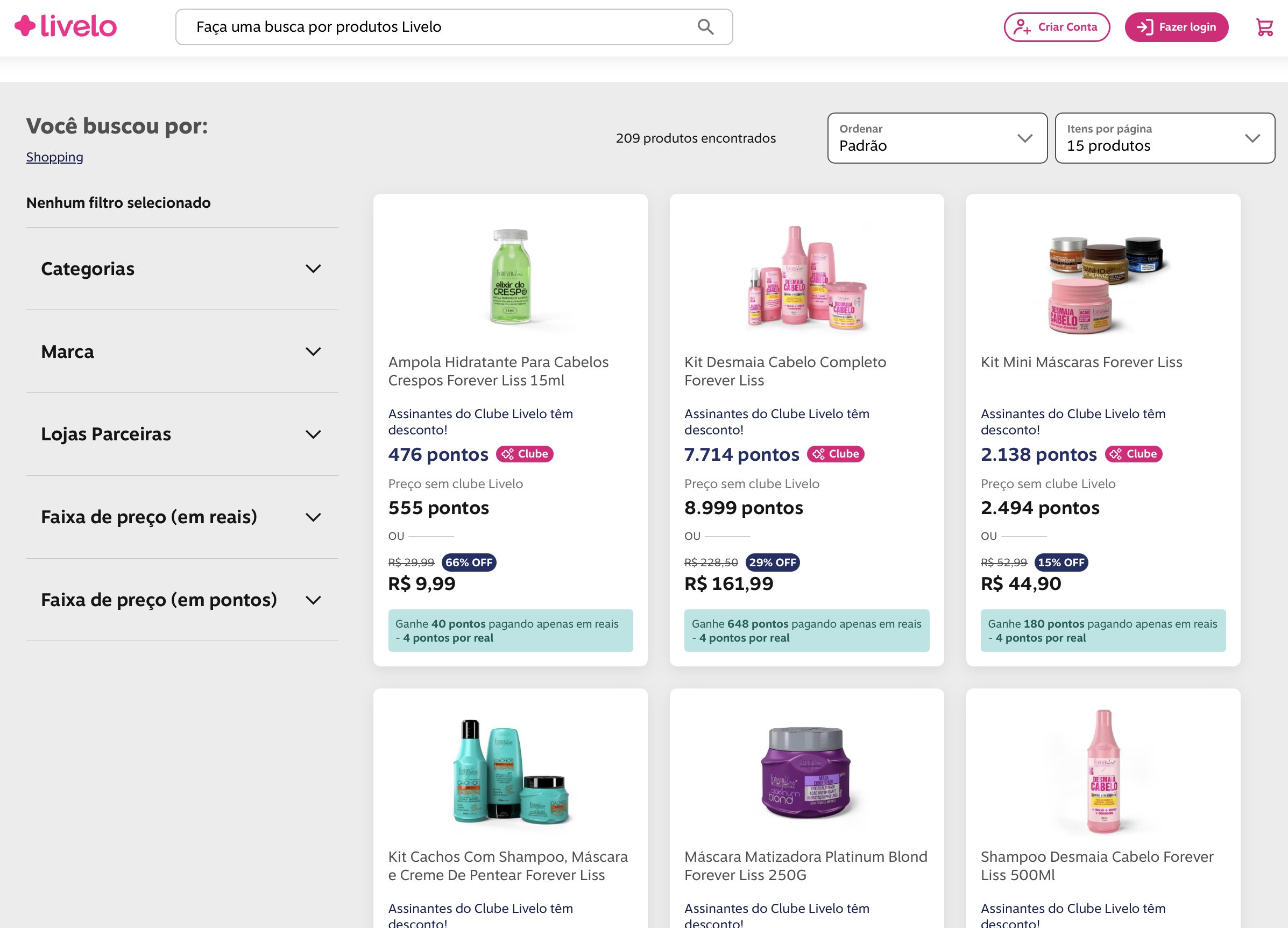Open the Kit Desmaia Cabelo product image
Image resolution: width=1288 pixels, height=928 pixels.
[806, 277]
